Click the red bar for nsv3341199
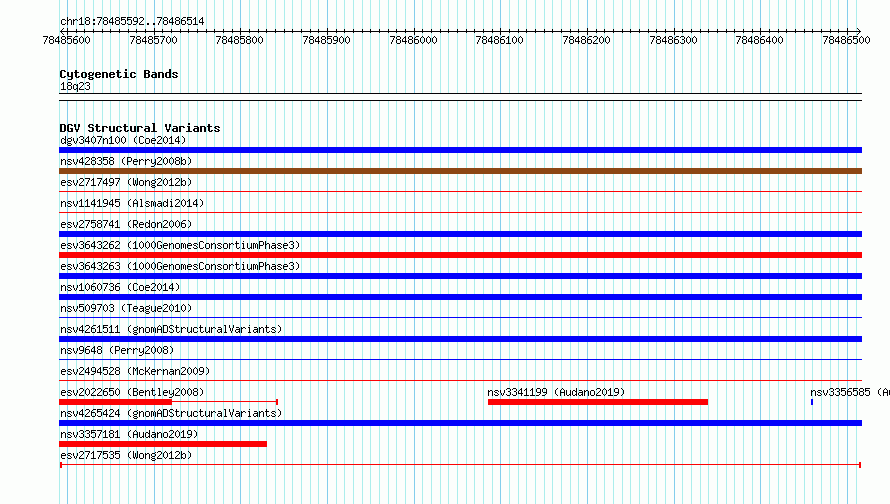 click(598, 402)
